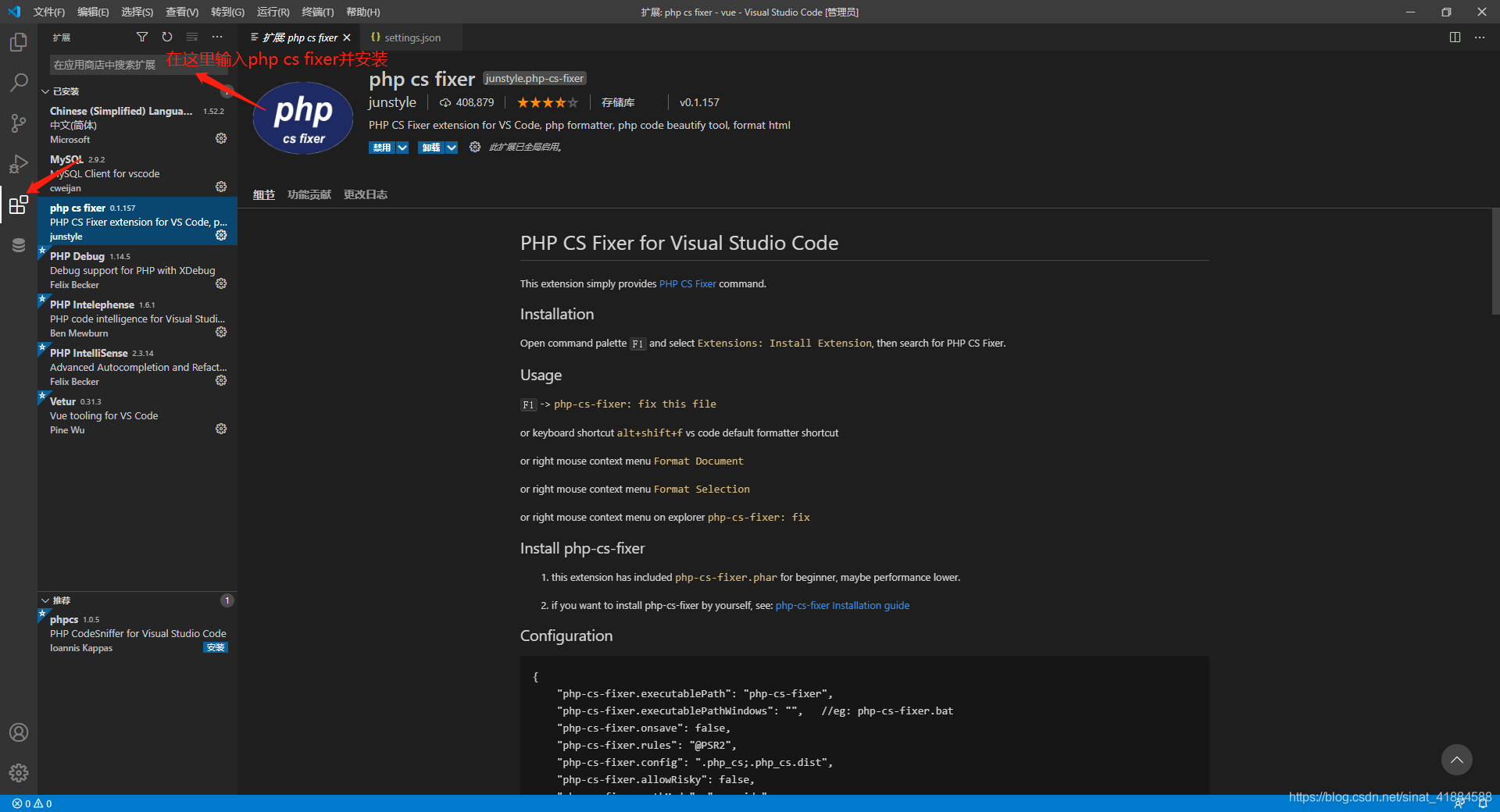Viewport: 1500px width, 812px height.
Task: Open the Accounts icon in activity bar
Action: click(x=19, y=732)
